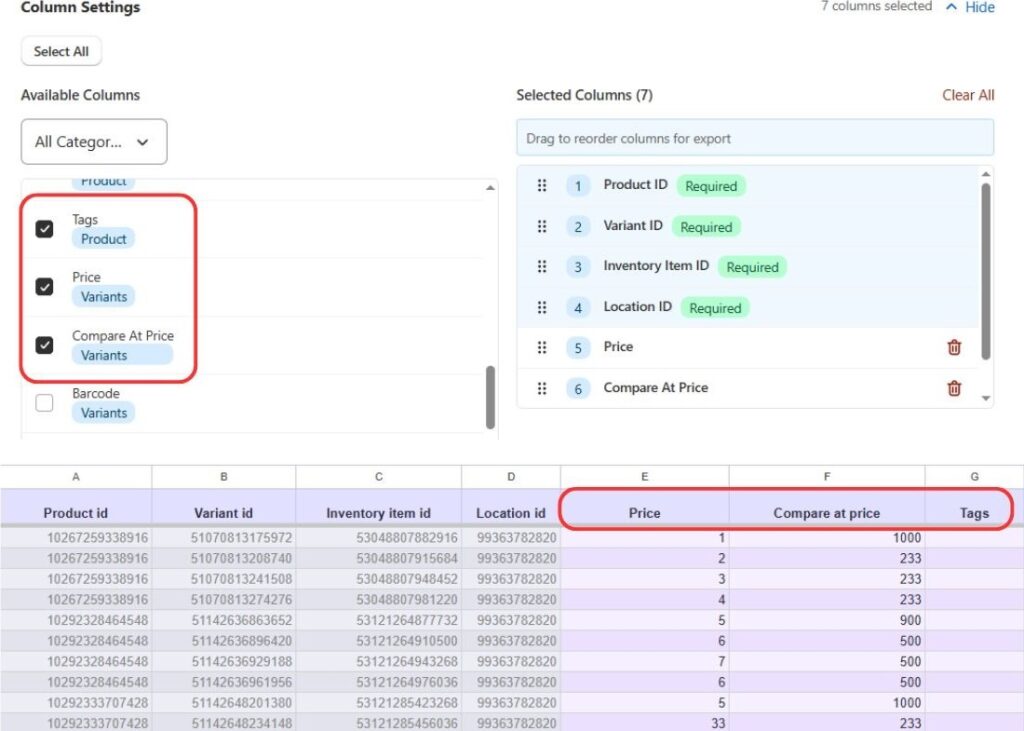Click the Clear All link
The height and width of the screenshot is (731, 1024).
967,95
